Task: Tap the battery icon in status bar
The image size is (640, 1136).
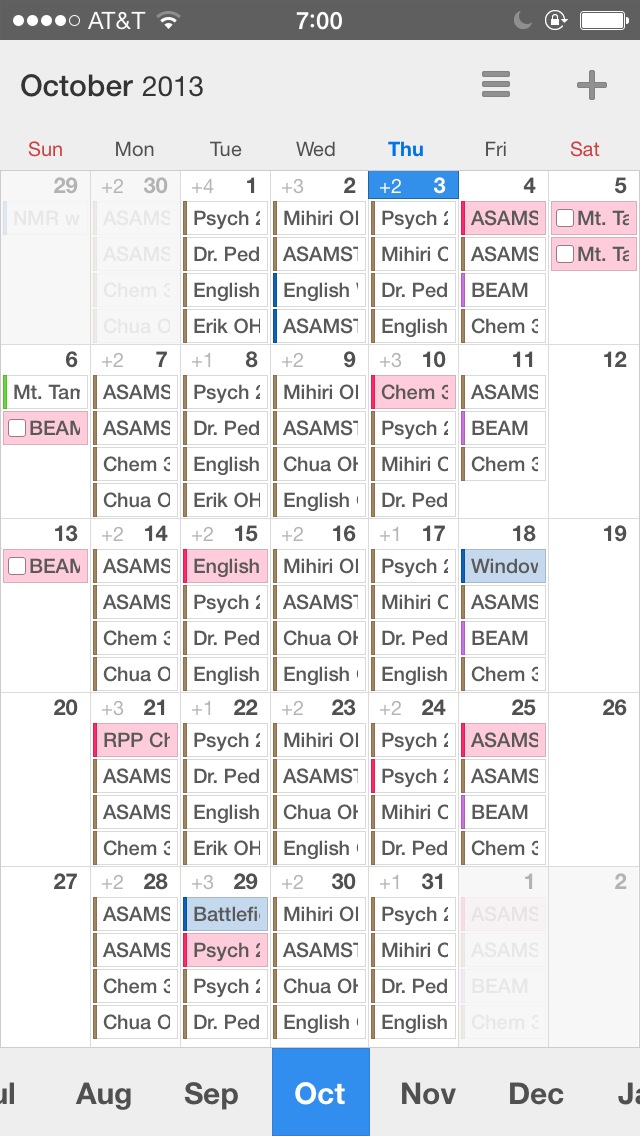Action: click(x=604, y=20)
